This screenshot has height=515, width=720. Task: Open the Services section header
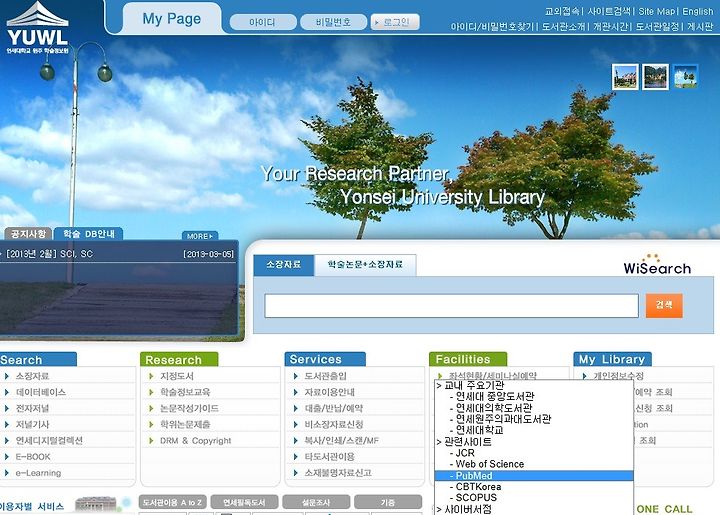325,359
